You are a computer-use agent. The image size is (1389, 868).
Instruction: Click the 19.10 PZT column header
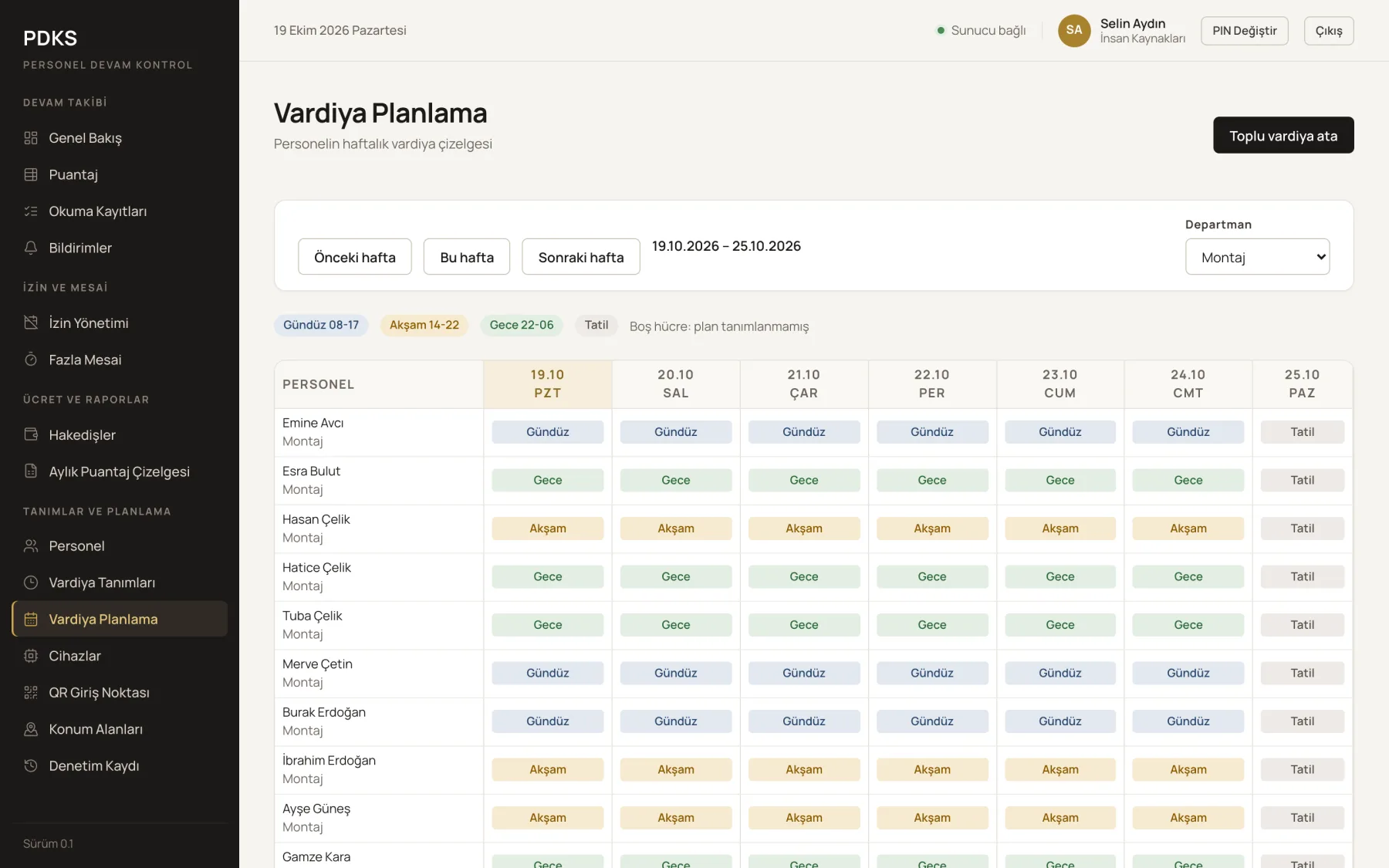pyautogui.click(x=548, y=384)
